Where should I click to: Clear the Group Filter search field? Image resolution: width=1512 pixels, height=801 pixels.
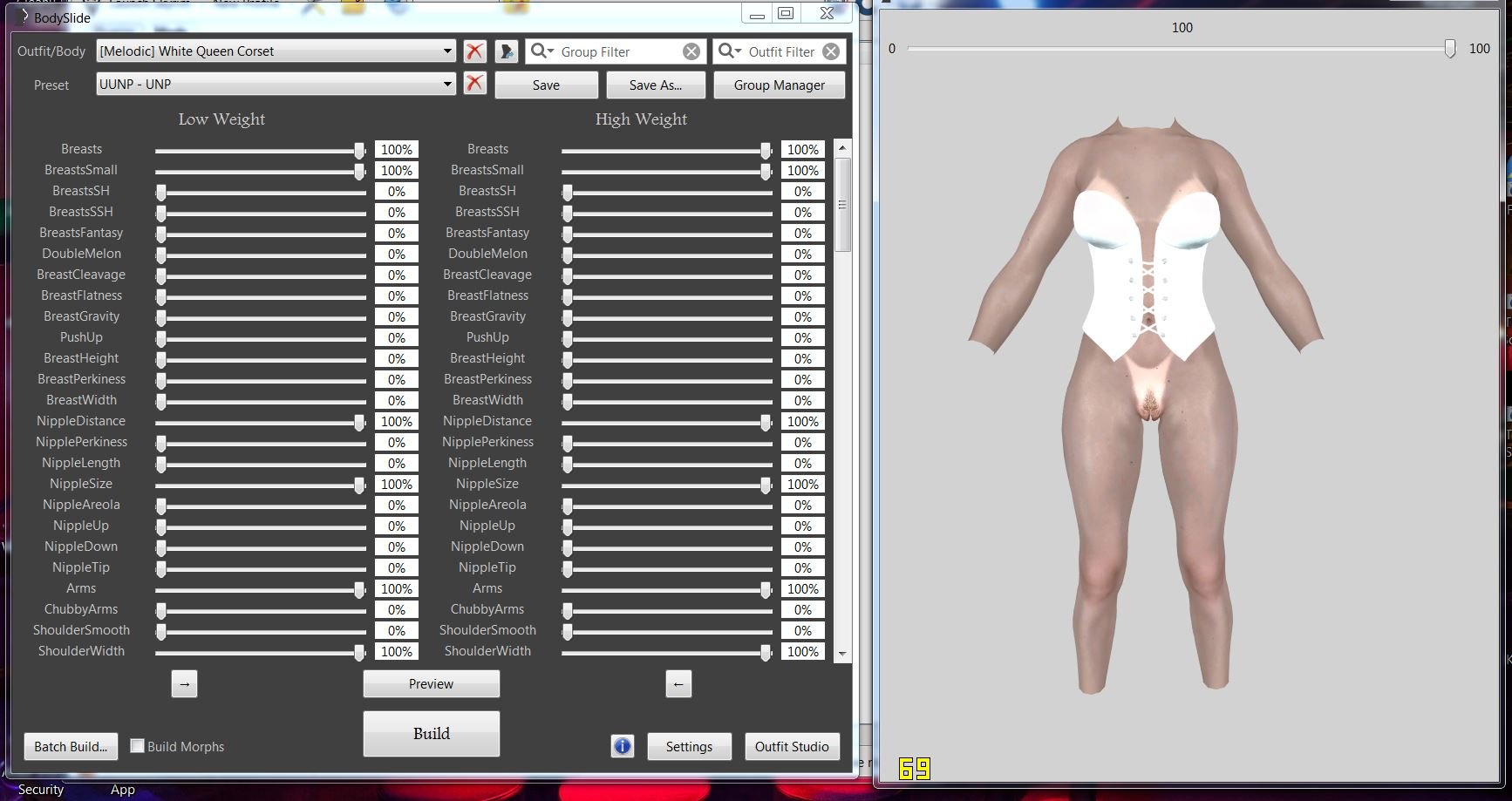[691, 51]
